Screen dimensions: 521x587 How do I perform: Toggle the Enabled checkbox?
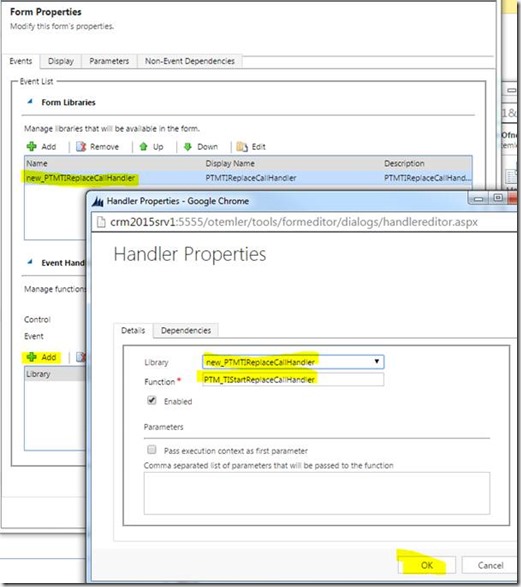[x=152, y=401]
